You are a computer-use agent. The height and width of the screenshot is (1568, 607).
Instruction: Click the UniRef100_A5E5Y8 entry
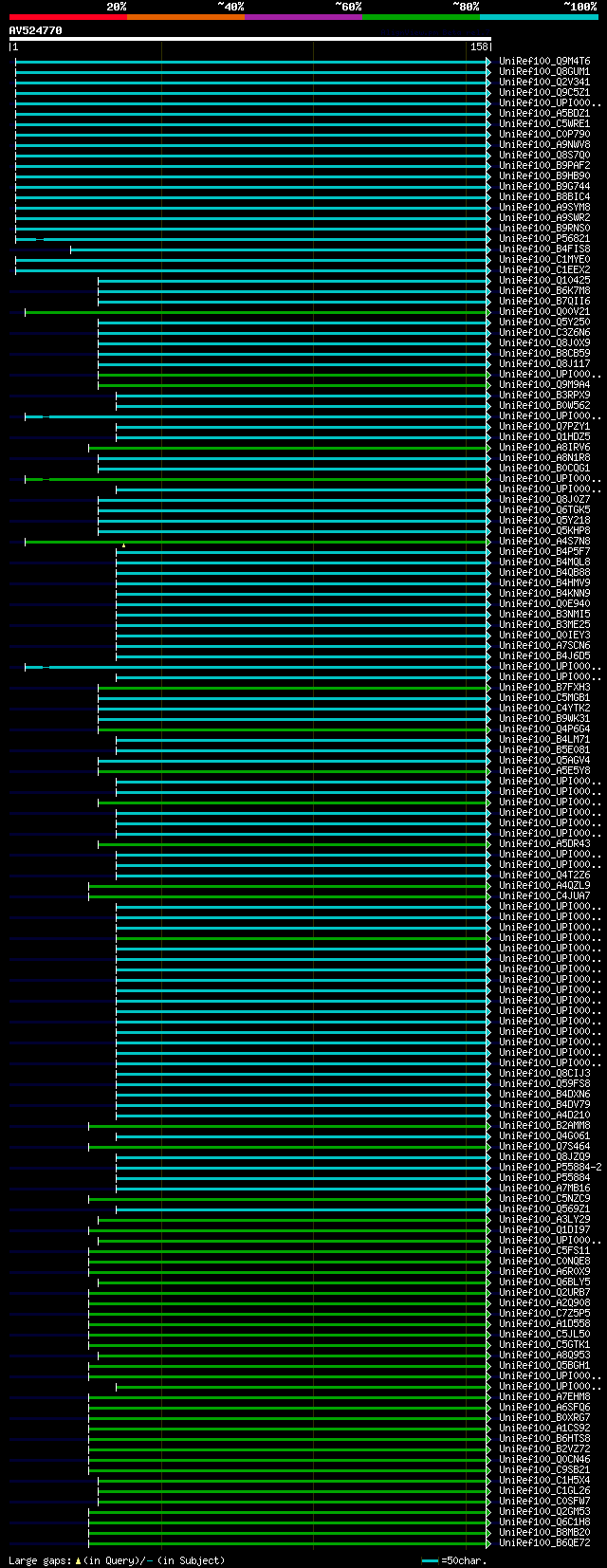544,770
